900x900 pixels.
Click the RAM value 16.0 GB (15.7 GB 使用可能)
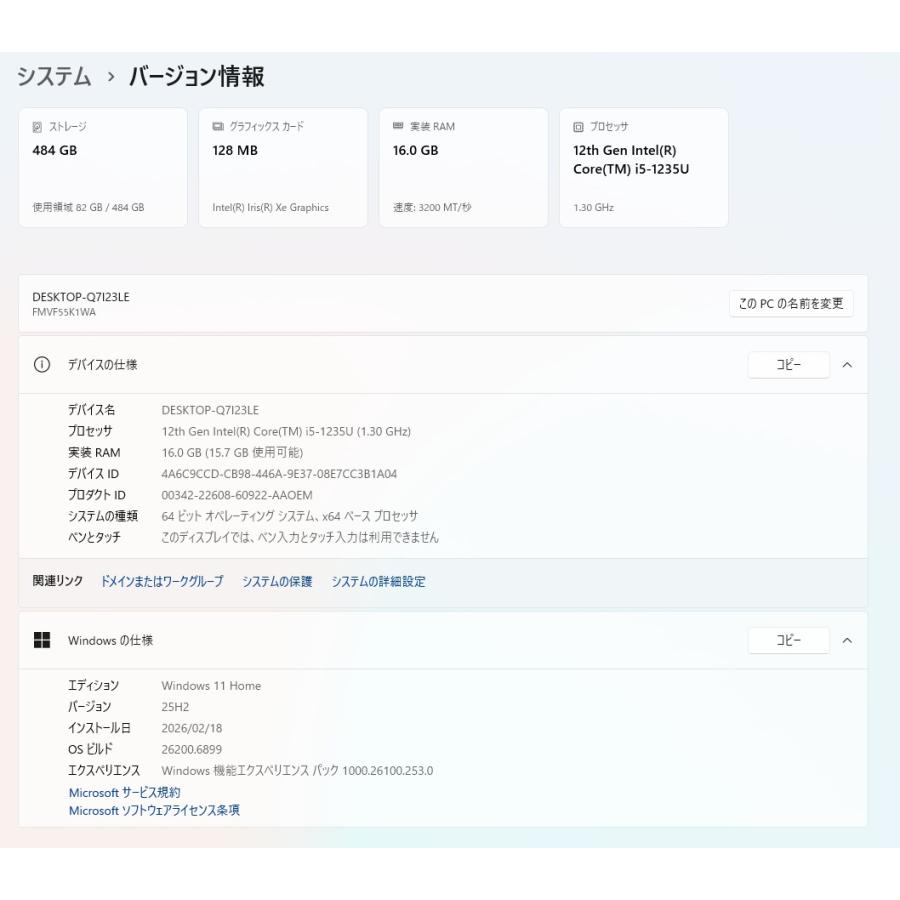click(232, 453)
